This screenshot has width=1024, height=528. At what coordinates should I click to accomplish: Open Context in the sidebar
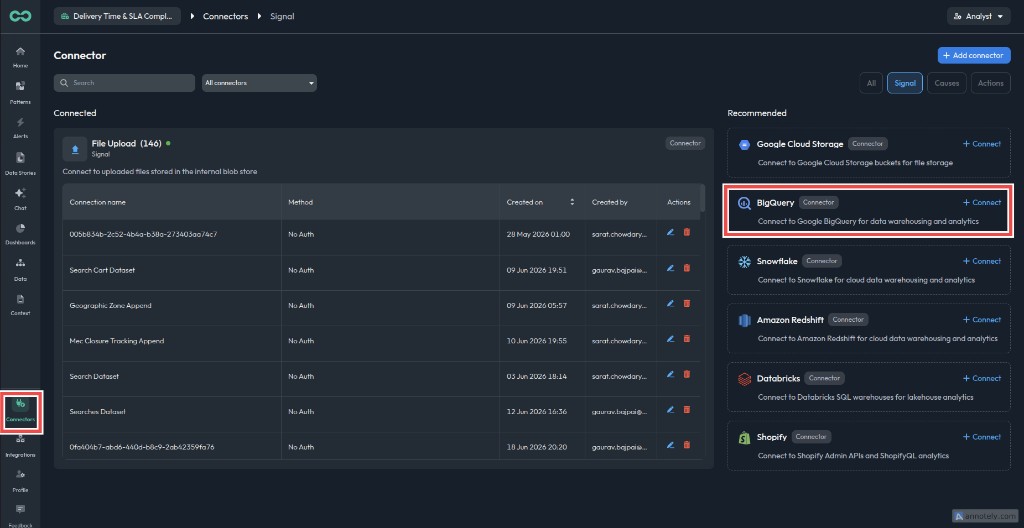point(20,305)
